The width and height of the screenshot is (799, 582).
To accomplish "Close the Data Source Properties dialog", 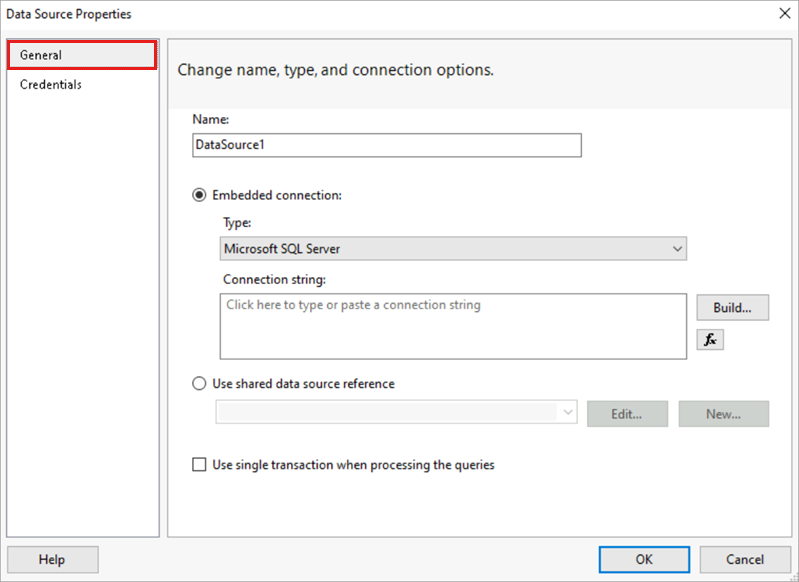I will pos(782,14).
